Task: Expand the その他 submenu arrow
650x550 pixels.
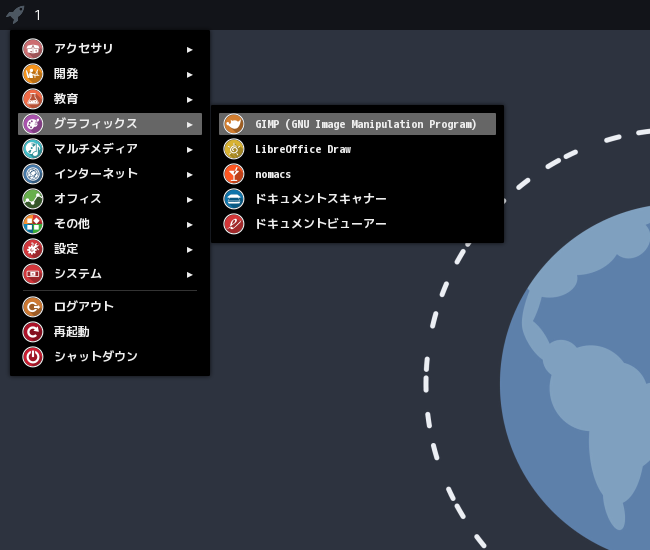Action: click(x=189, y=225)
